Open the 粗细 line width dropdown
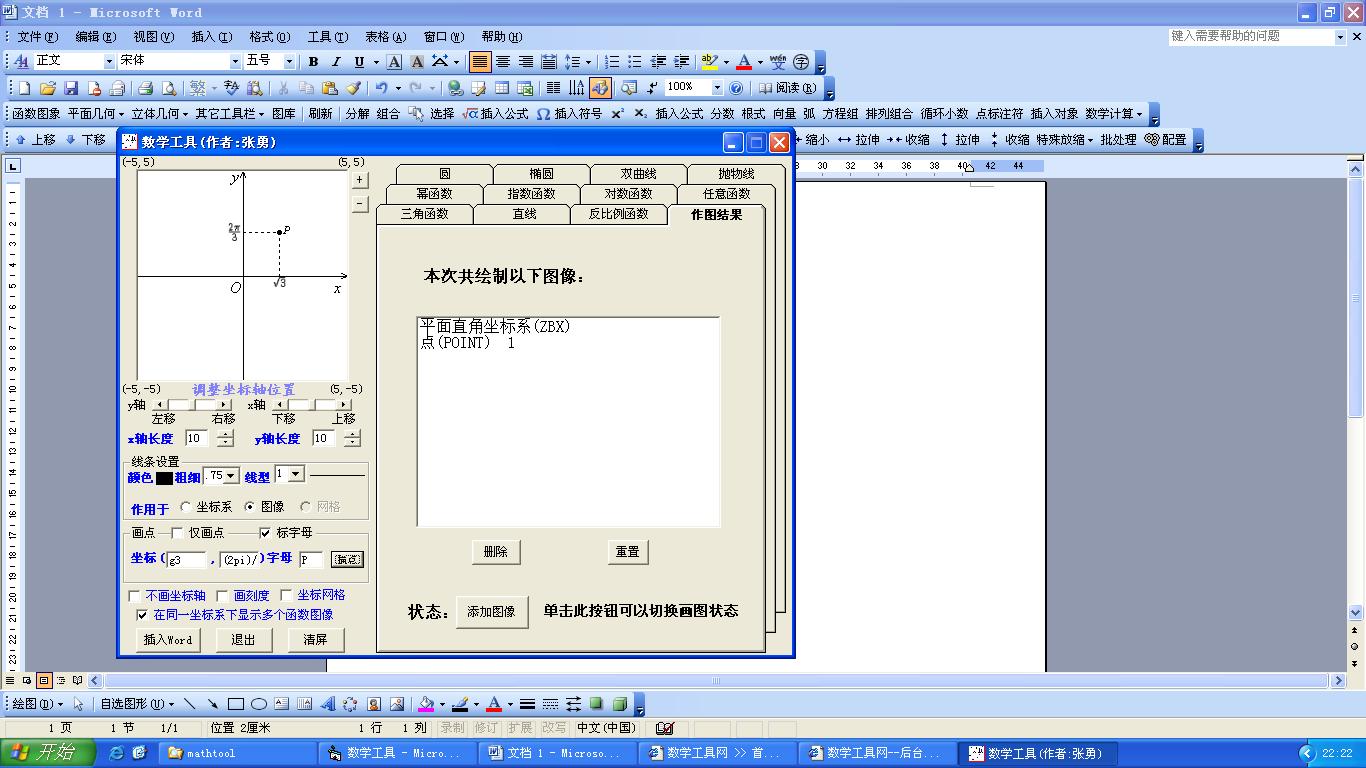This screenshot has height=768, width=1366. (x=231, y=477)
